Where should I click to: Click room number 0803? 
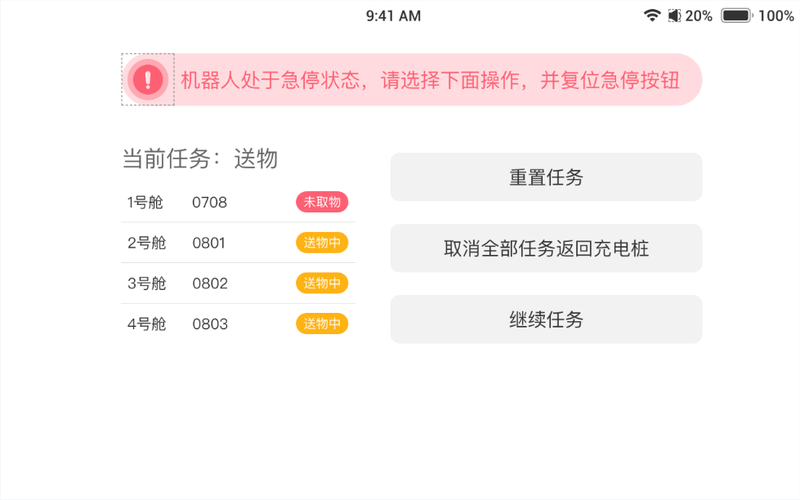[x=210, y=324]
